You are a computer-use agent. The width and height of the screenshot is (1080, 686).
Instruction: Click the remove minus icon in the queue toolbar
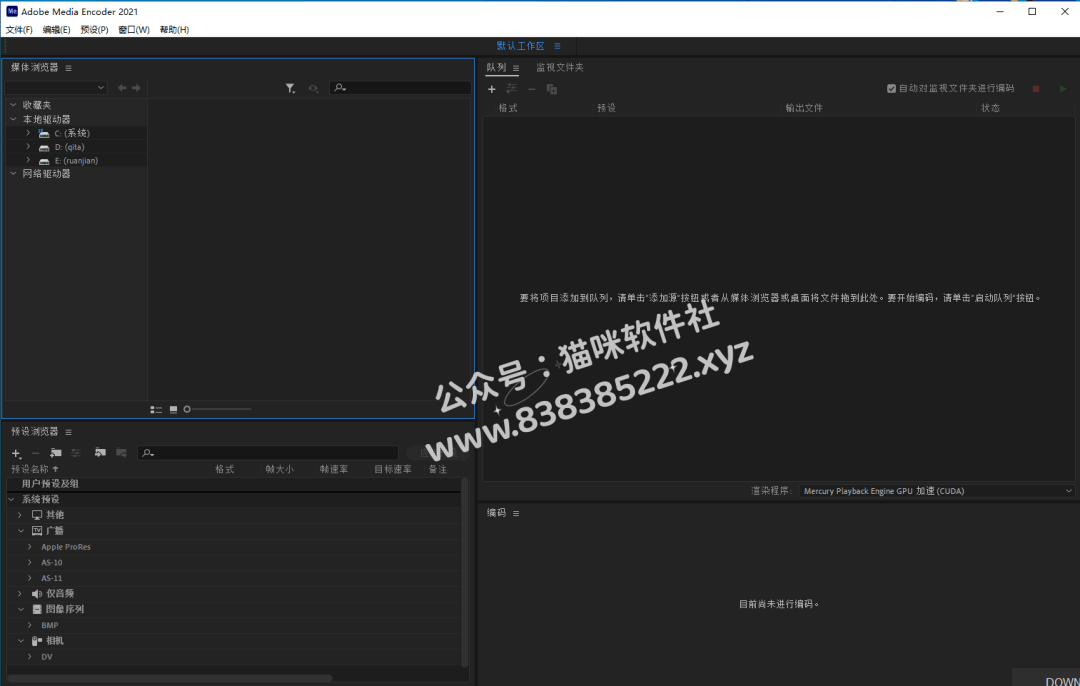[x=532, y=89]
